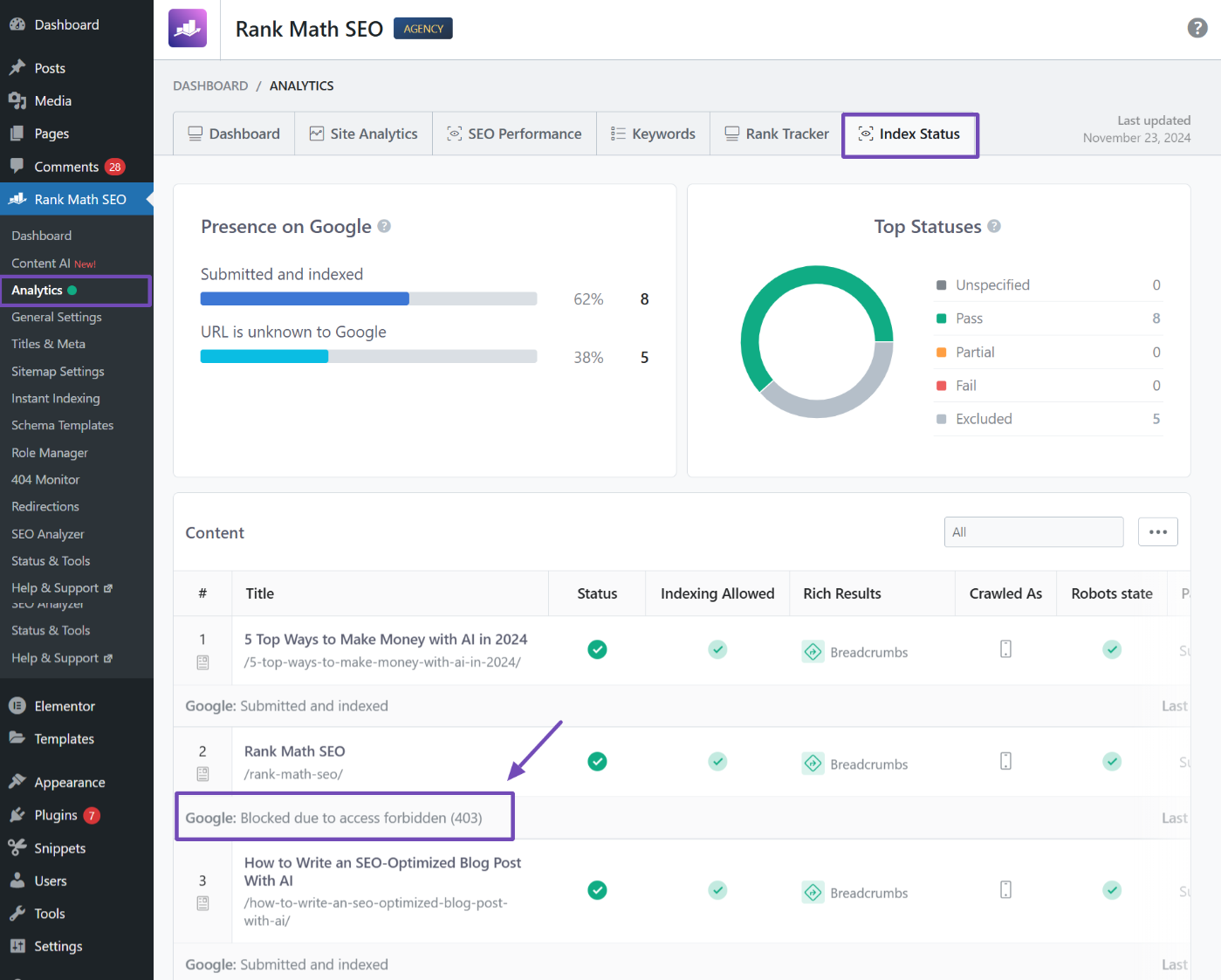
Task: Click the Submitted and indexed progress bar
Action: click(x=368, y=298)
